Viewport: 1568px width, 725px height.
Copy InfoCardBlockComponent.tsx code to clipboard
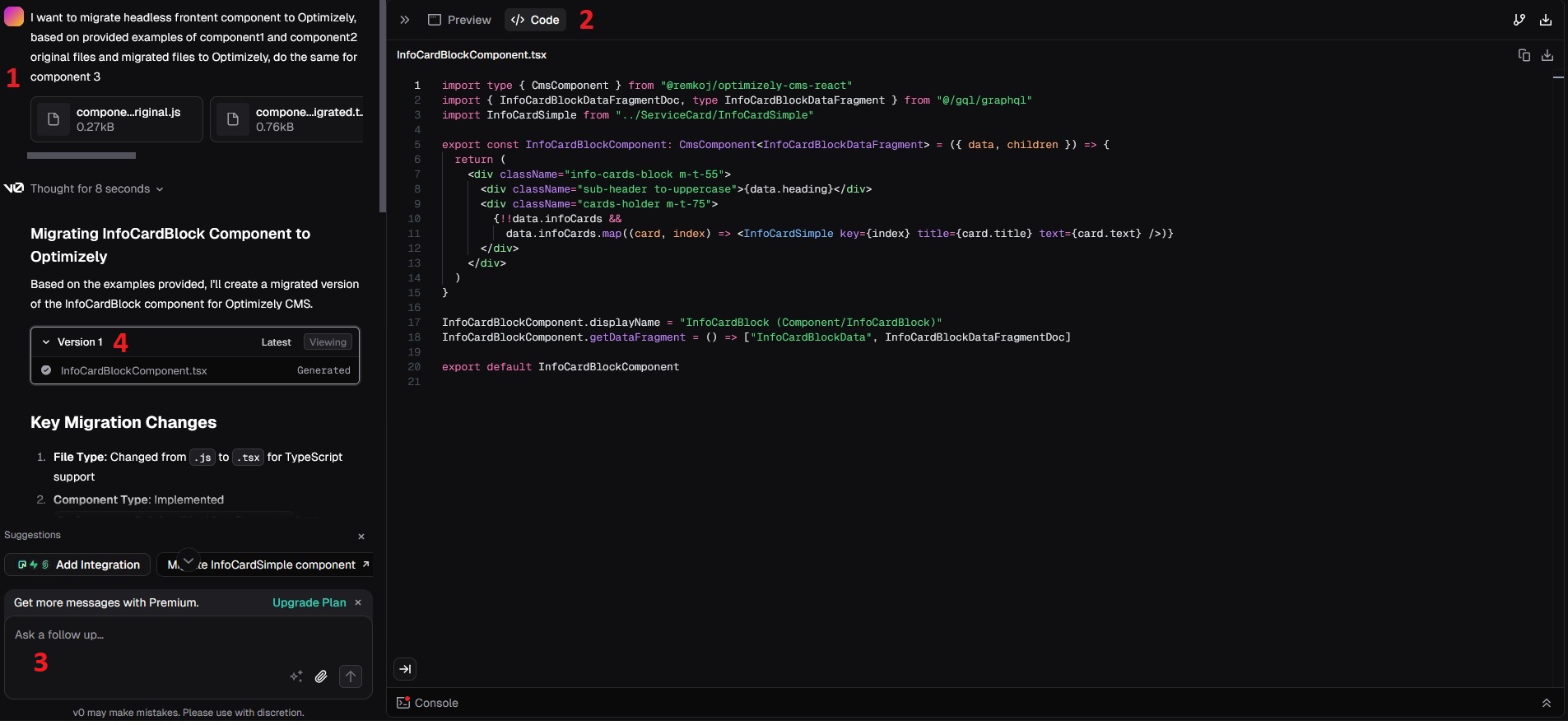[x=1524, y=55]
